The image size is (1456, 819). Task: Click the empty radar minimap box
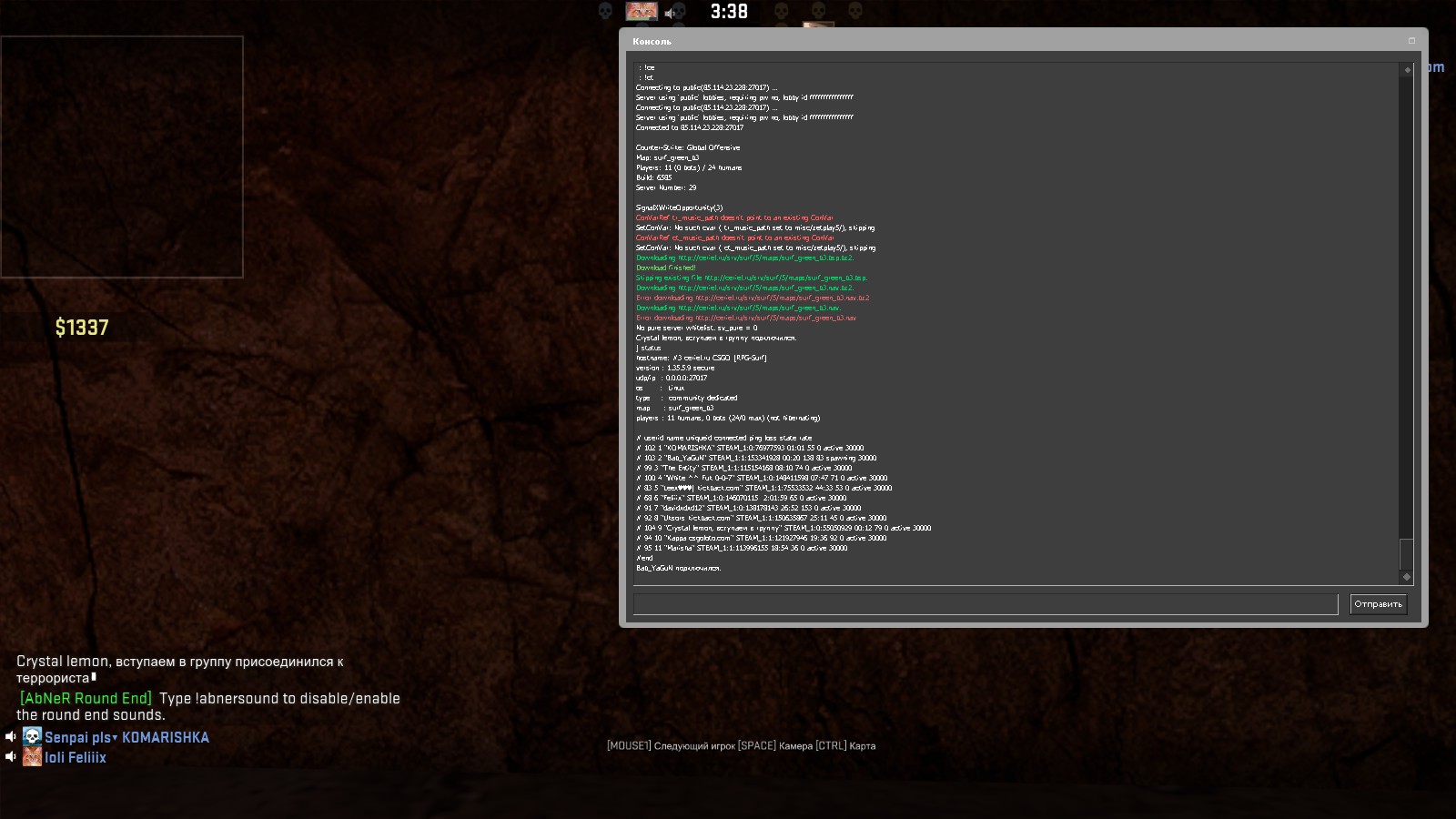coord(122,157)
